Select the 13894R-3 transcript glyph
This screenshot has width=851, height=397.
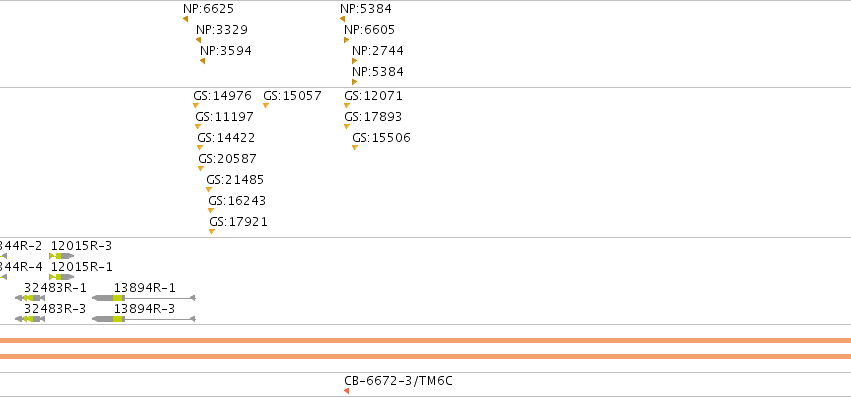(x=144, y=319)
